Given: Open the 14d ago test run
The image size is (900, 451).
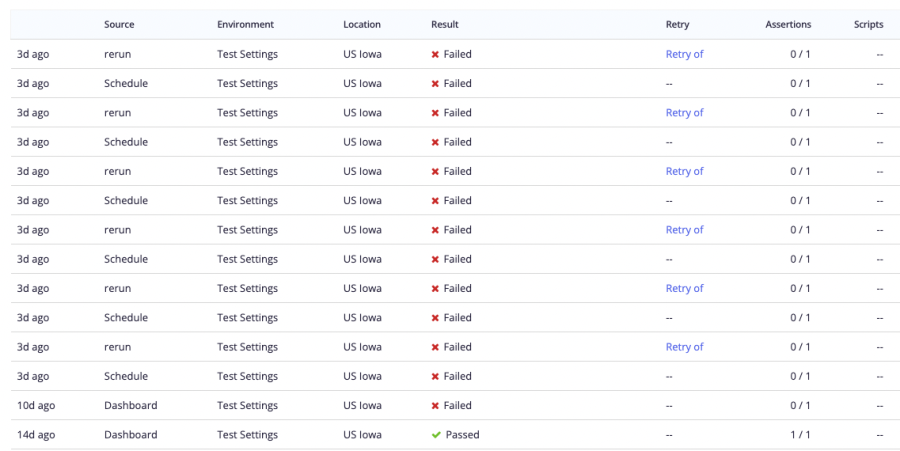Looking at the screenshot, I should point(33,435).
